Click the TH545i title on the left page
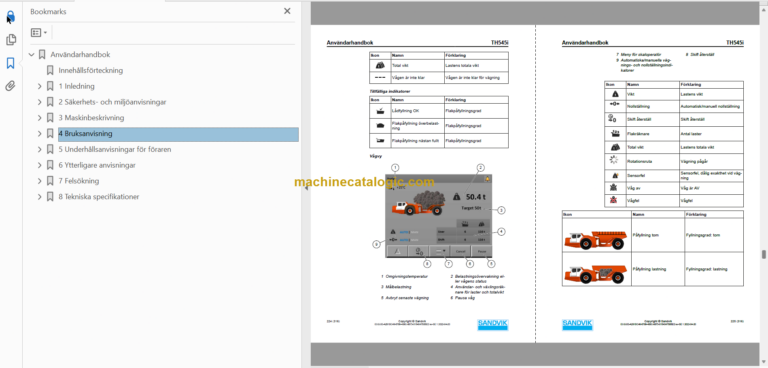Screen dimensions: 768x368 pyautogui.click(x=500, y=43)
